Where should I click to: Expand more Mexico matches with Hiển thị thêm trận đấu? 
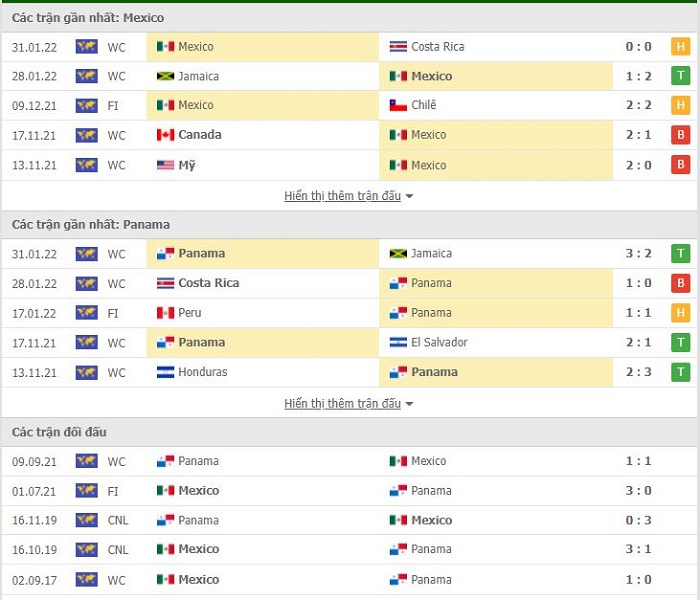pyautogui.click(x=342, y=196)
